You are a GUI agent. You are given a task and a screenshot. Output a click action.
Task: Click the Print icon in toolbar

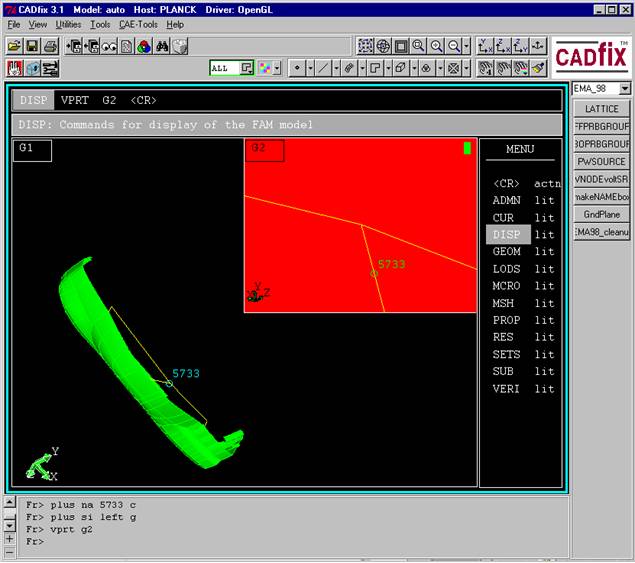click(48, 46)
